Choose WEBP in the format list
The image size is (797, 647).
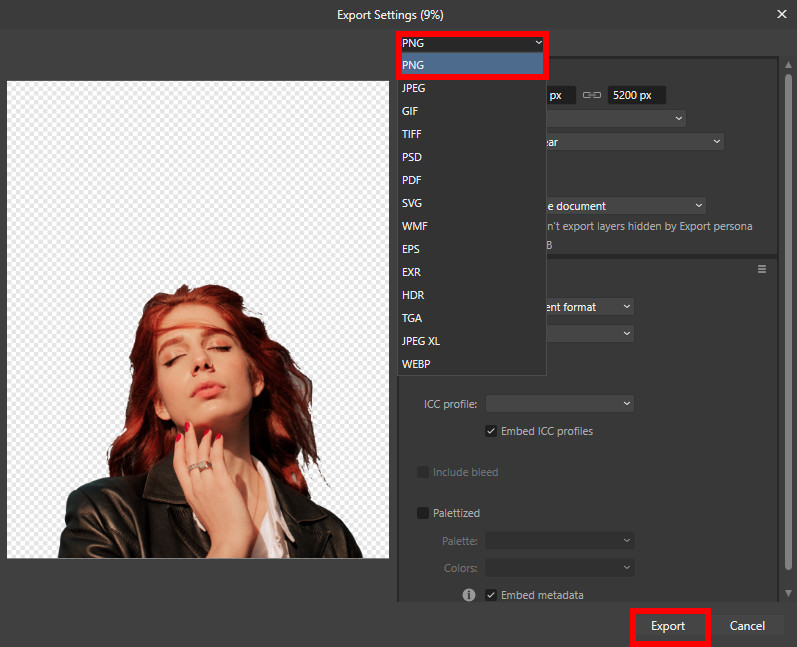pyautogui.click(x=416, y=364)
